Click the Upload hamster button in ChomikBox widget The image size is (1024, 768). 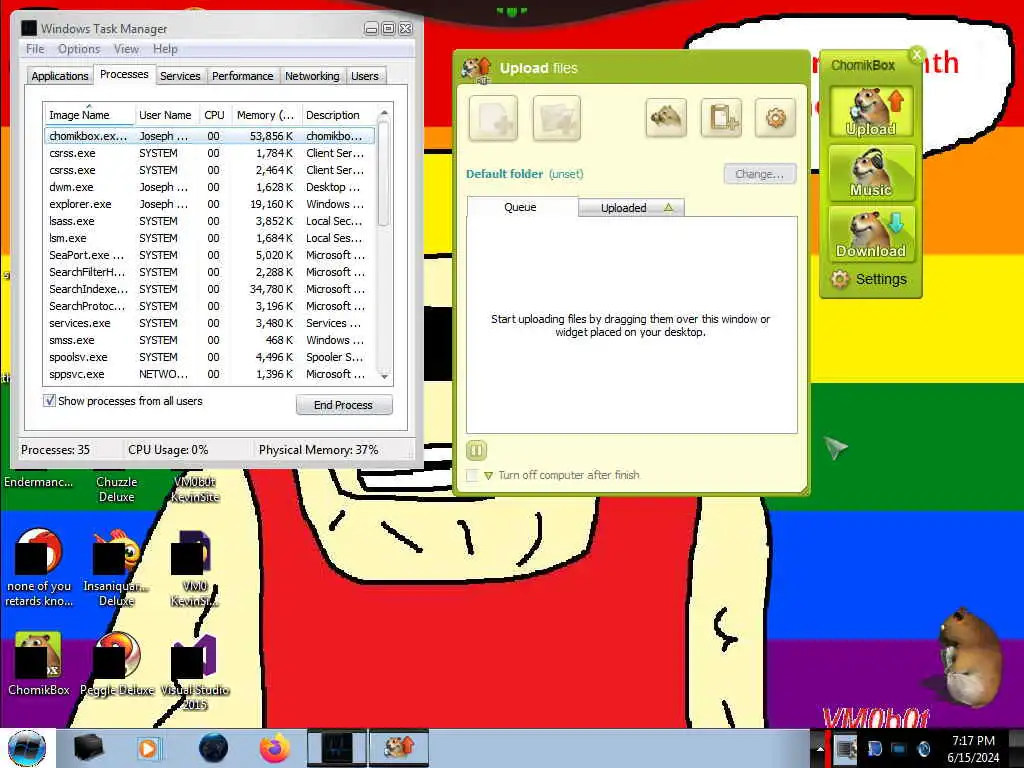coord(872,112)
